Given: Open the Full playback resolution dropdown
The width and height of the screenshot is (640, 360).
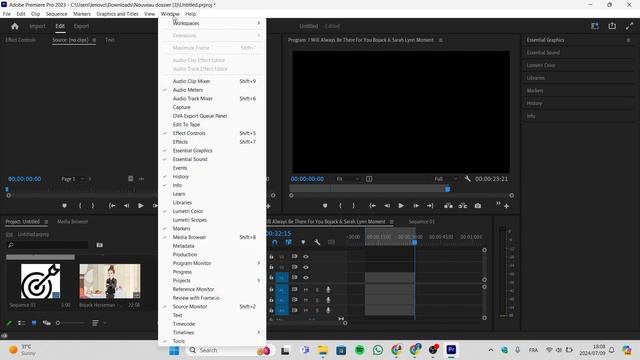Looking at the screenshot, I should coord(446,179).
